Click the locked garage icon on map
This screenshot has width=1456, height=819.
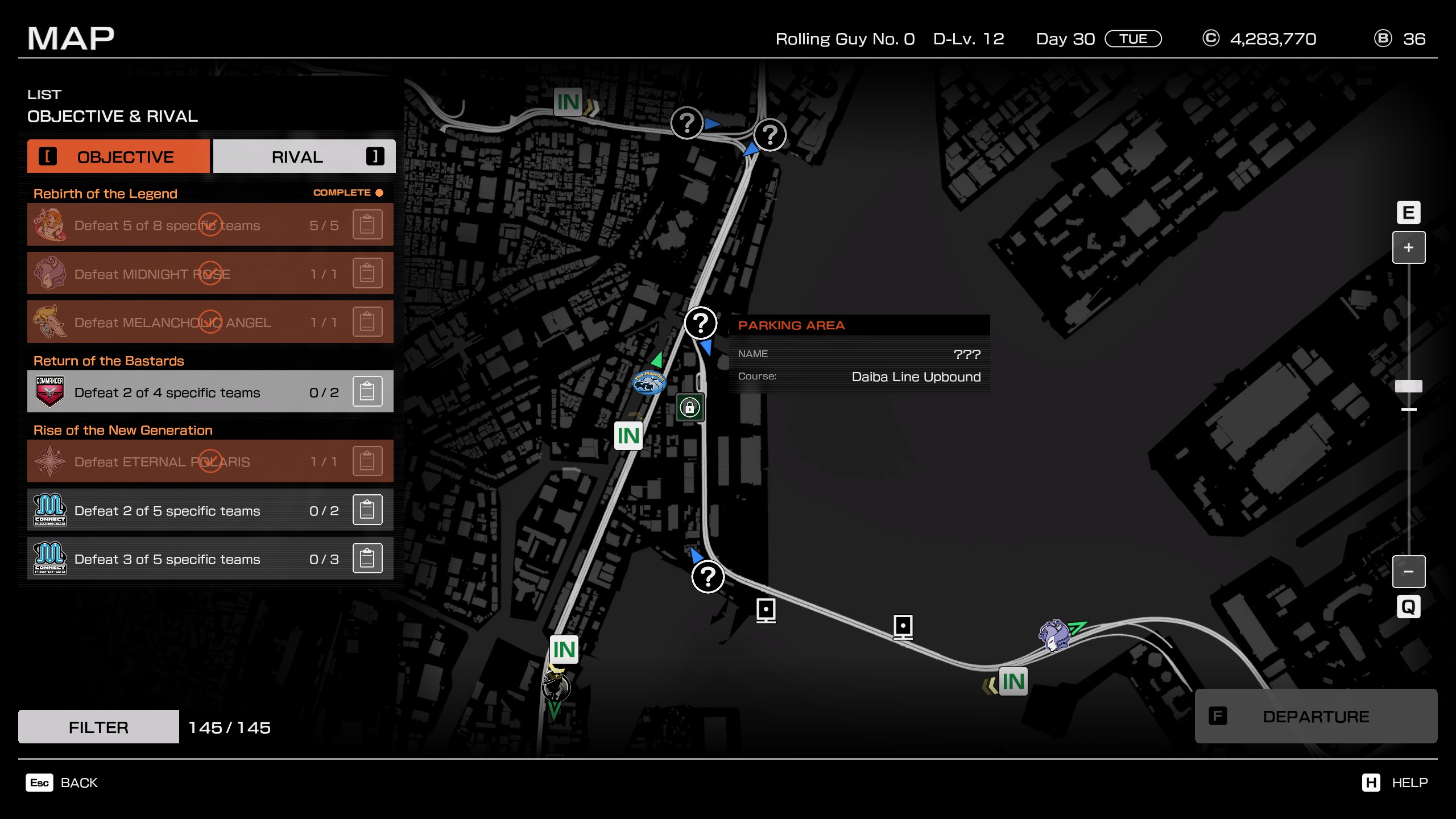pos(690,407)
